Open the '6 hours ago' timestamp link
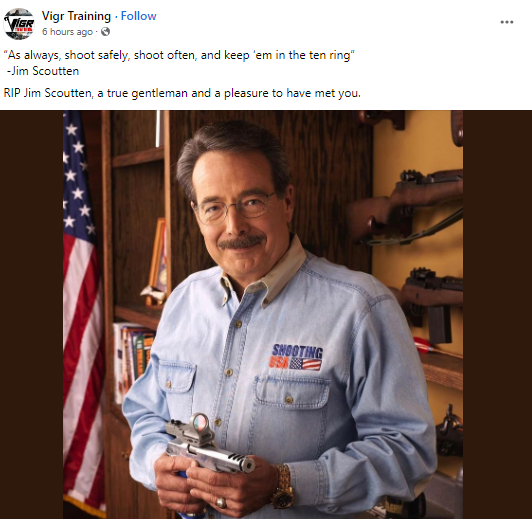This screenshot has height=519, width=532. pyautogui.click(x=67, y=32)
